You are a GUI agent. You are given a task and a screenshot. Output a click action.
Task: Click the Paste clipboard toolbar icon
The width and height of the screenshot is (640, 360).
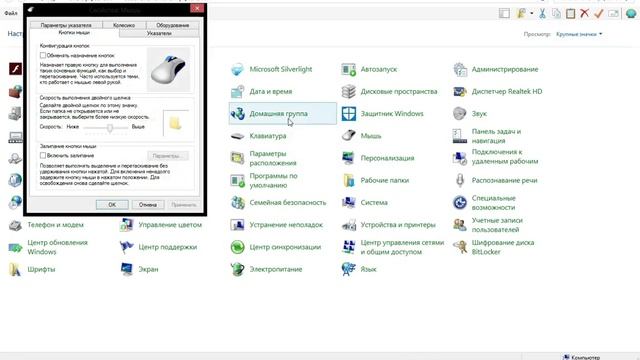click(570, 13)
